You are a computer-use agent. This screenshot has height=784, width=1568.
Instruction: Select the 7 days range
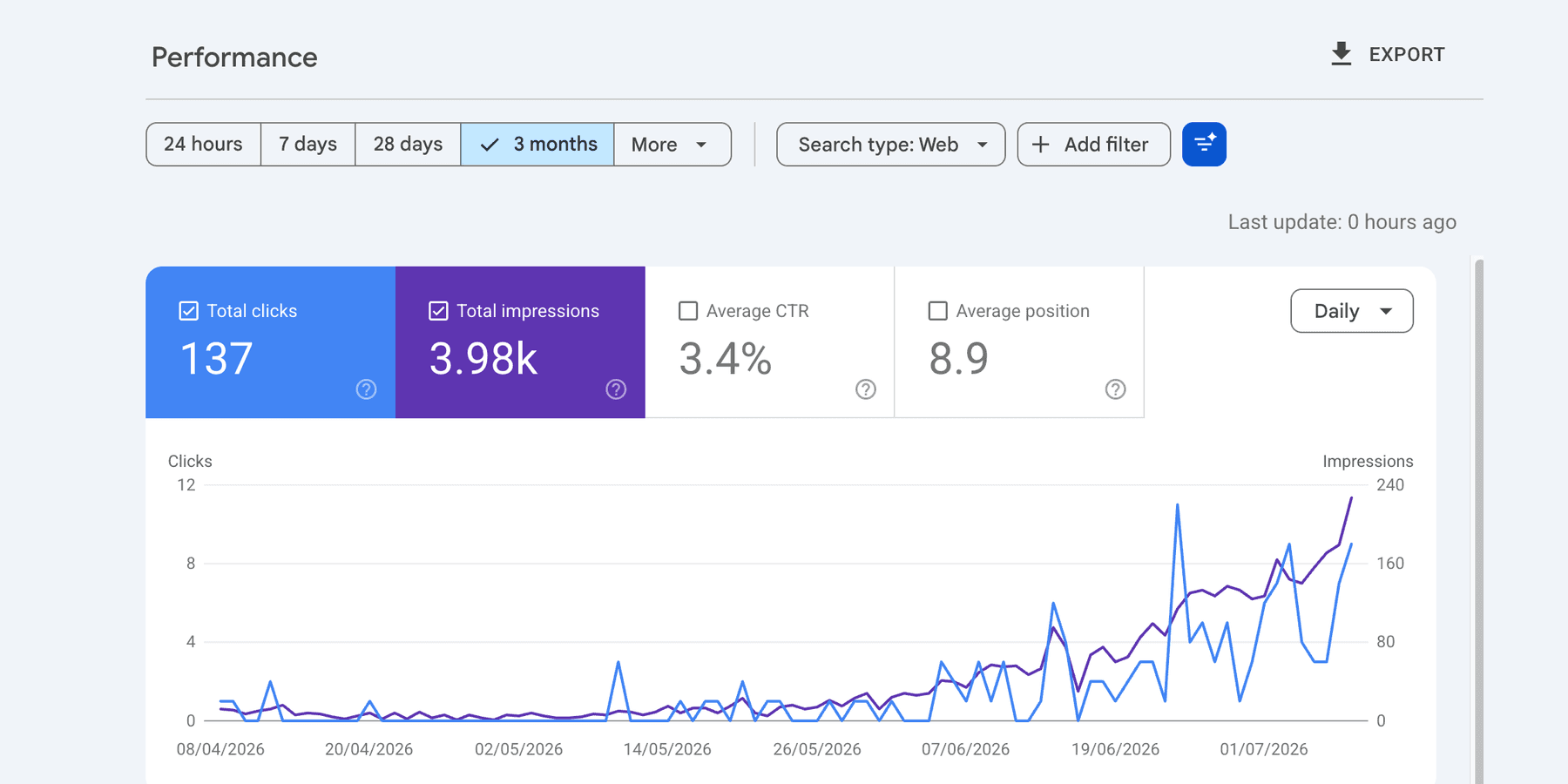pyautogui.click(x=308, y=145)
